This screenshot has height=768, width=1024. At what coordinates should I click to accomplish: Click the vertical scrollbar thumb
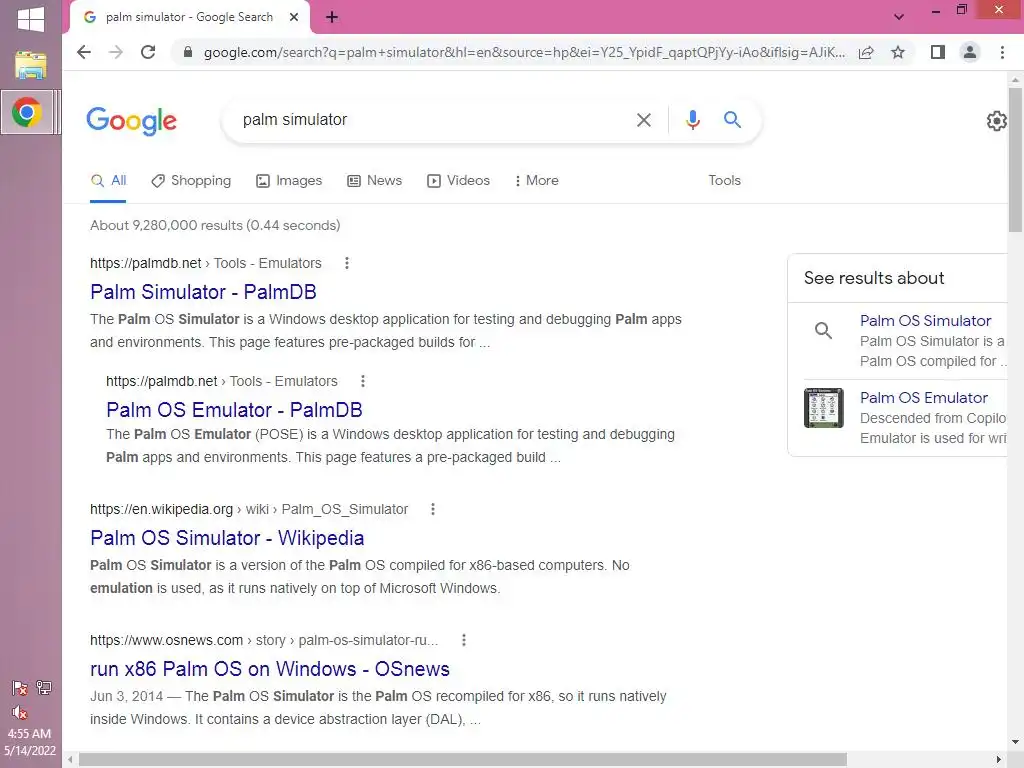[1015, 159]
